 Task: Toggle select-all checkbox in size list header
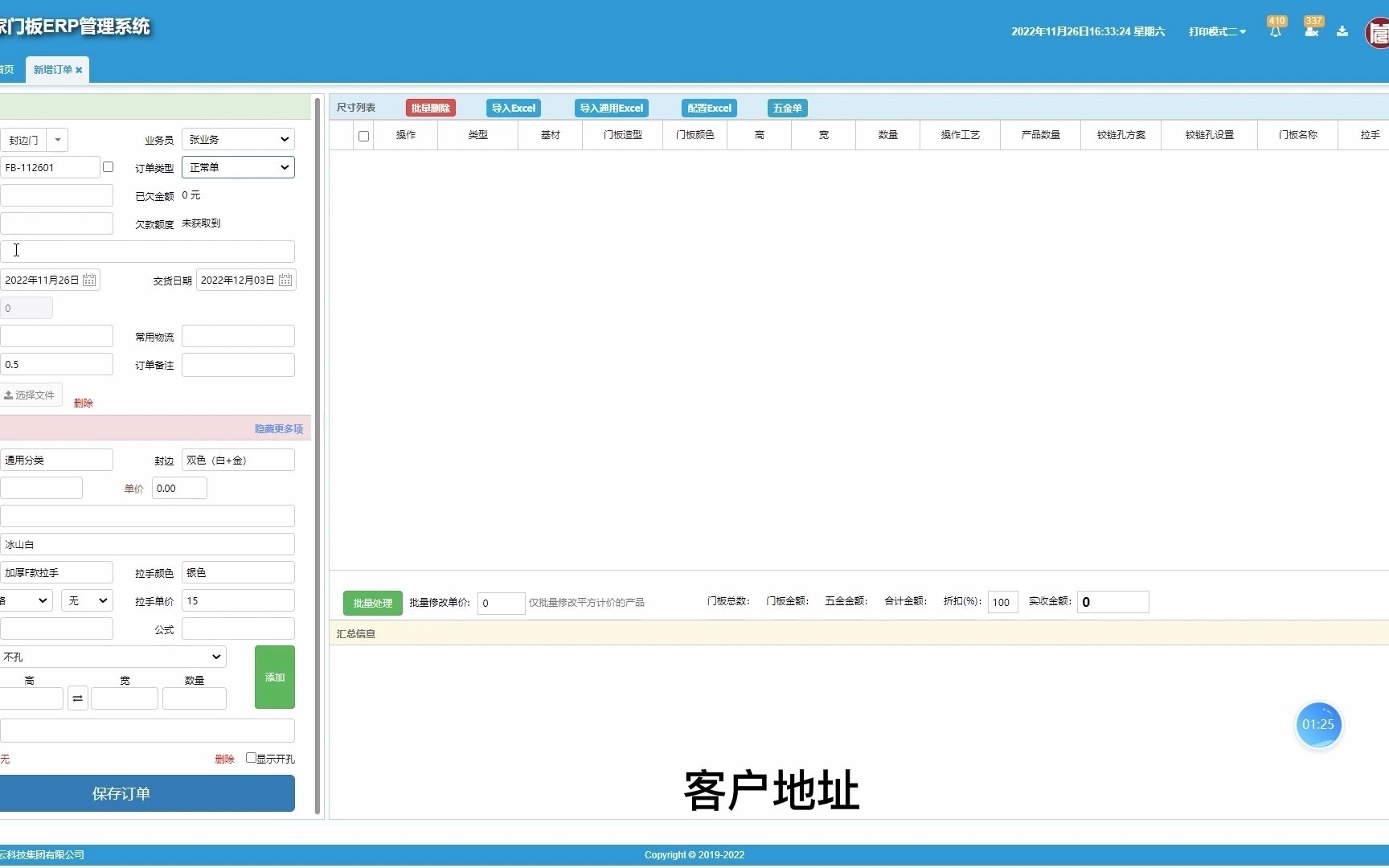tap(363, 136)
